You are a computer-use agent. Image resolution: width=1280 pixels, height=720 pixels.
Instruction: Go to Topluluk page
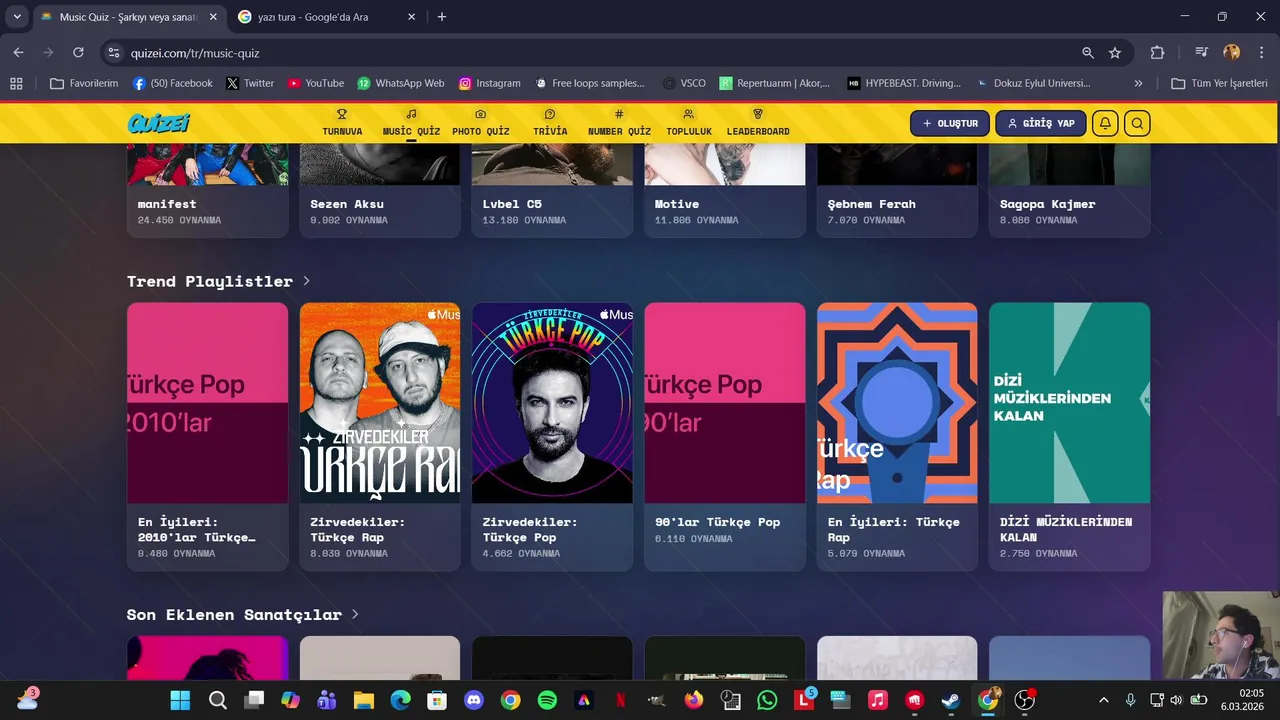click(688, 123)
